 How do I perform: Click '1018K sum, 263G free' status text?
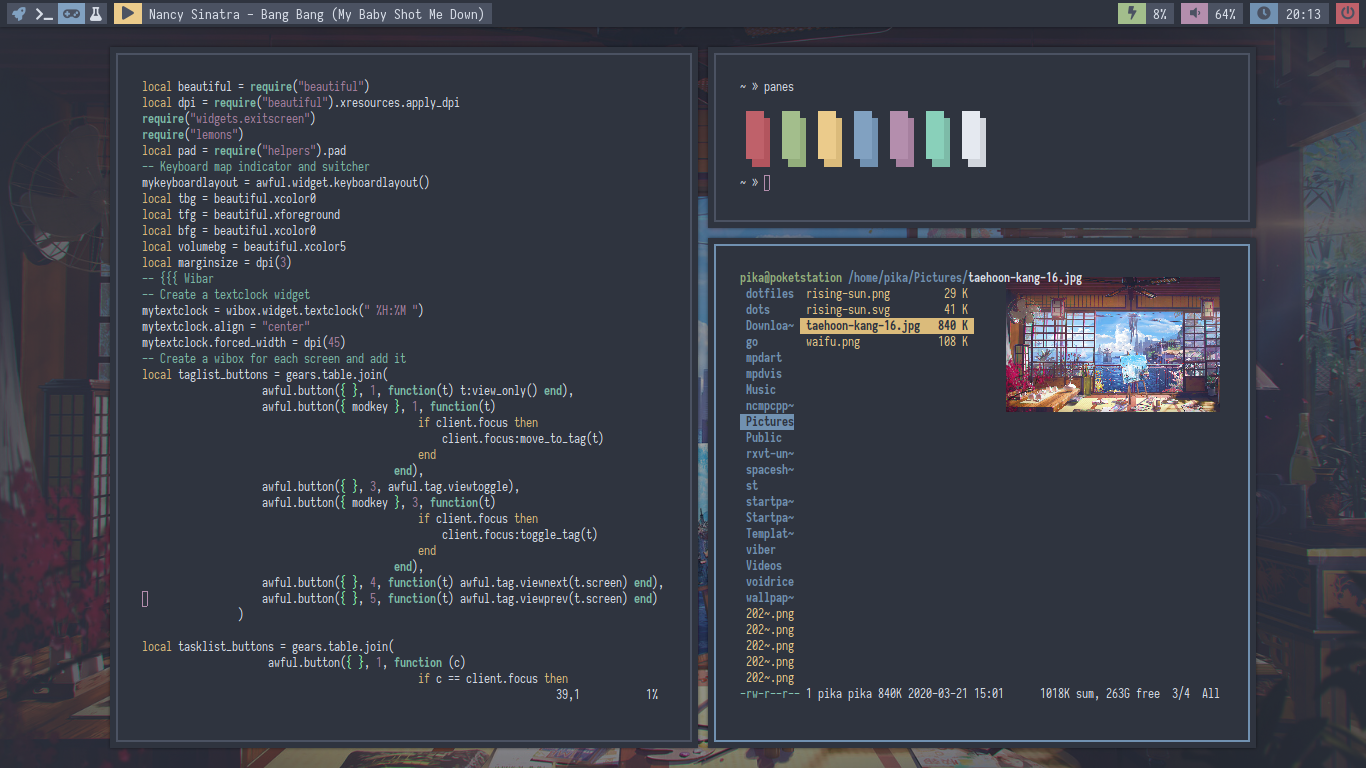(x=1100, y=694)
